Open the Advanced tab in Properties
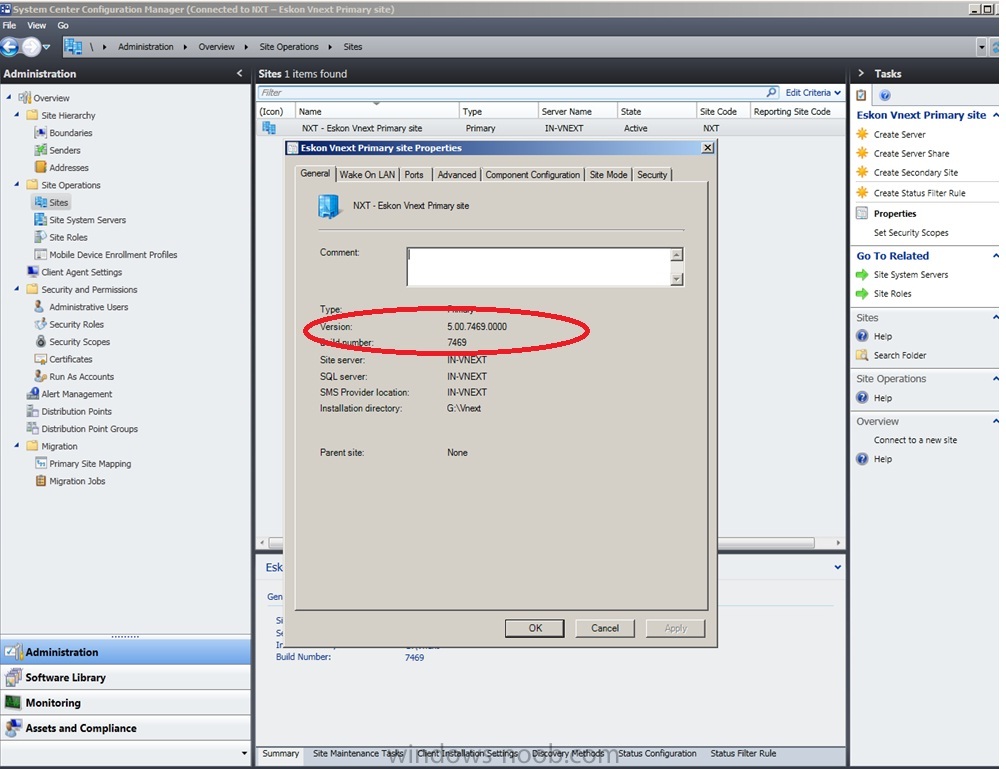Image resolution: width=1006 pixels, height=769 pixels. 457,174
